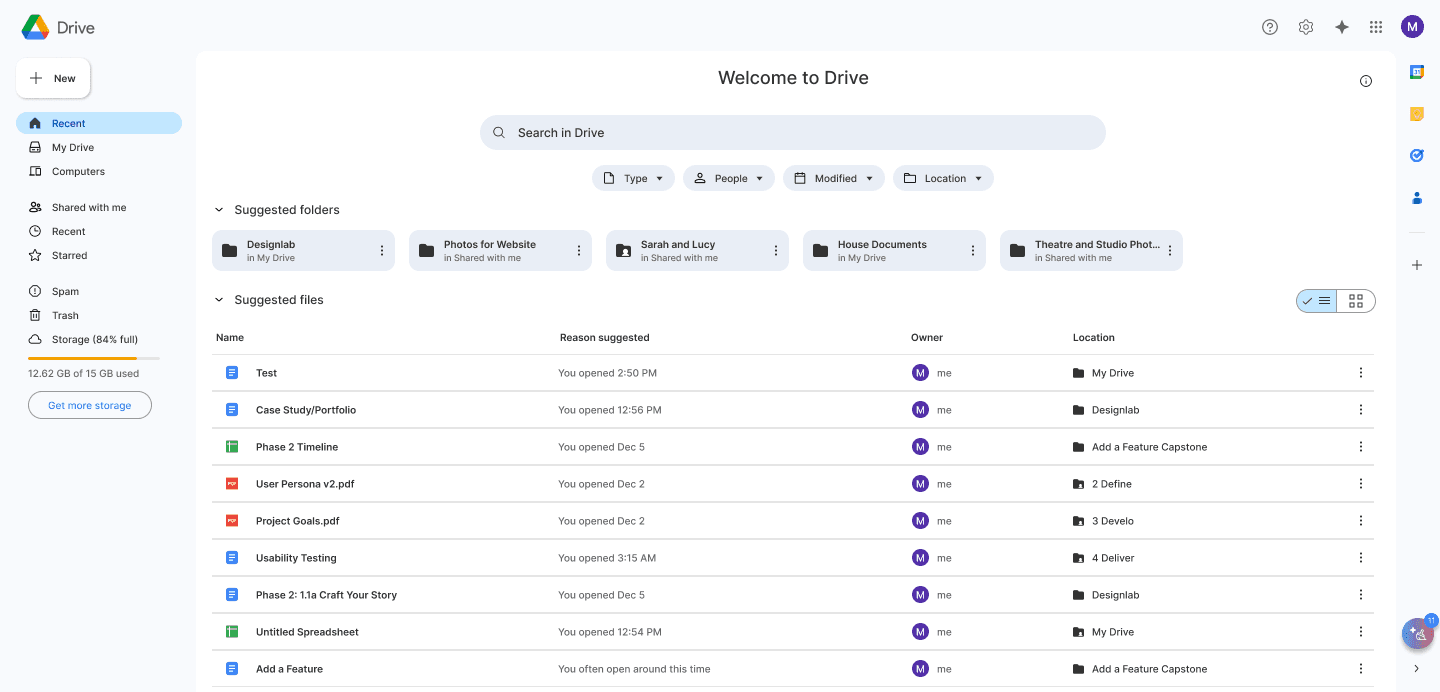The image size is (1440, 692).
Task: Open Google Keep in the side panel
Action: click(1417, 114)
